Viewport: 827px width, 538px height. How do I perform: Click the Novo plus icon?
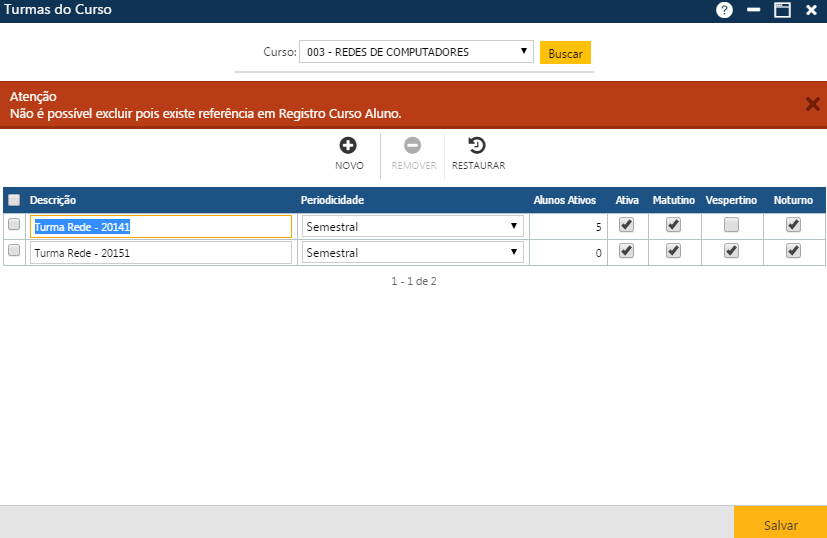(349, 146)
